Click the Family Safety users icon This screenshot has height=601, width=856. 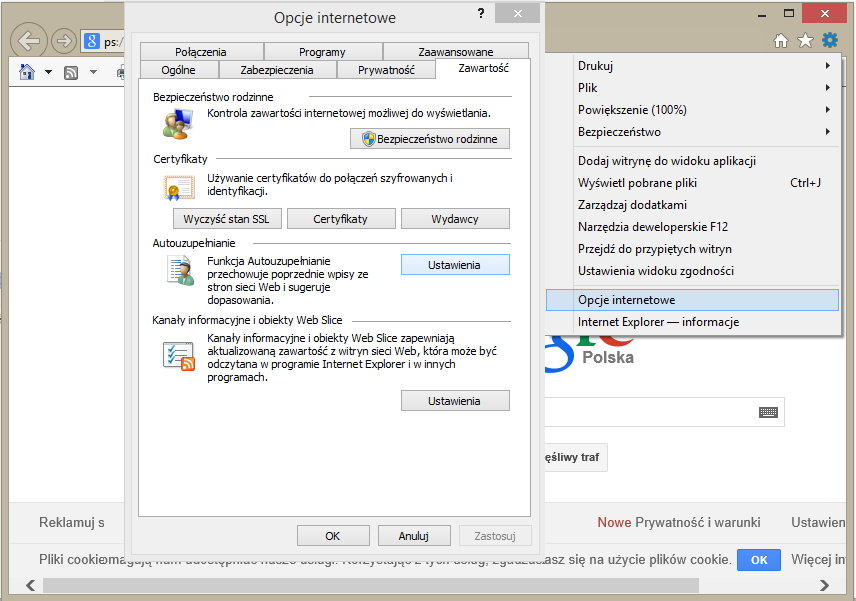tap(178, 124)
